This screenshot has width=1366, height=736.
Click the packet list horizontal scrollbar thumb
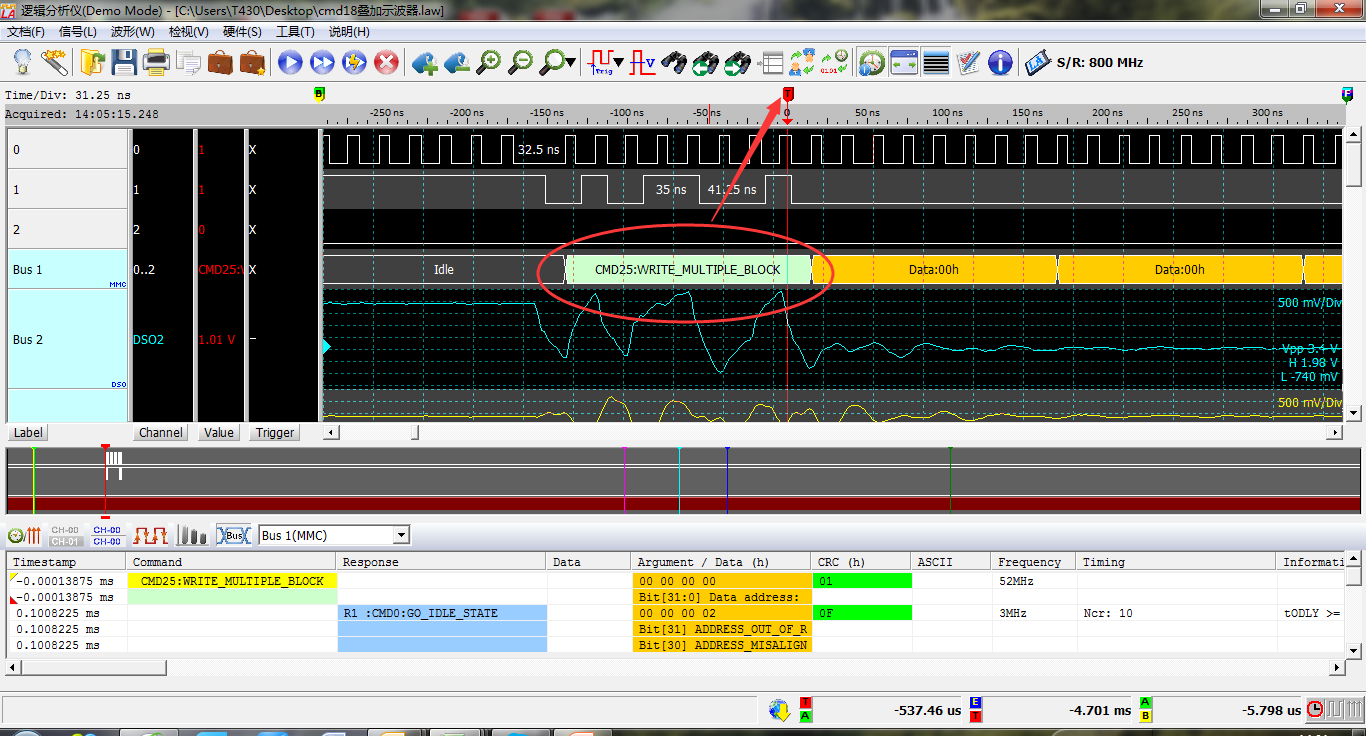click(x=94, y=667)
